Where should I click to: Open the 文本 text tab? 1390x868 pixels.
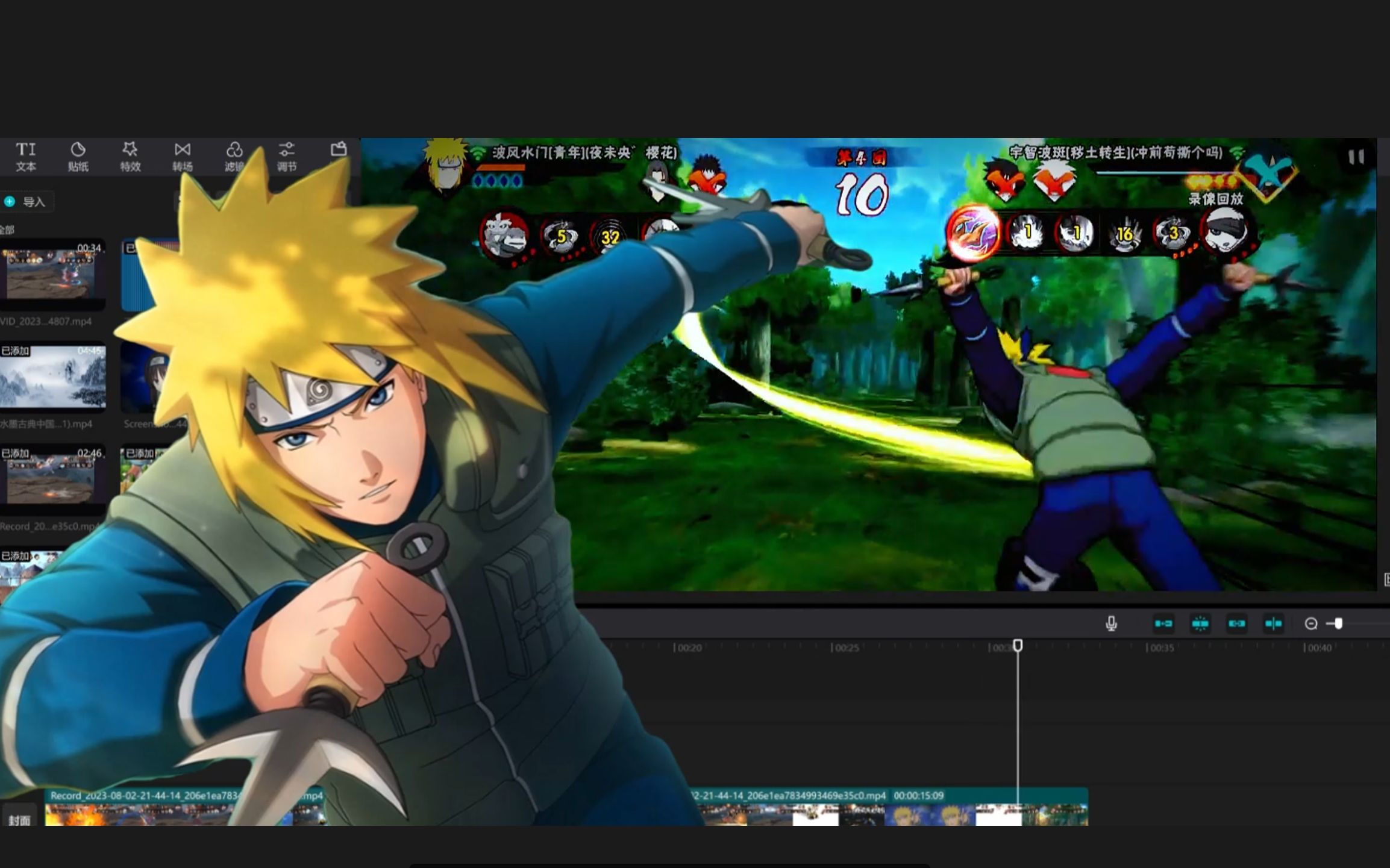pyautogui.click(x=25, y=156)
